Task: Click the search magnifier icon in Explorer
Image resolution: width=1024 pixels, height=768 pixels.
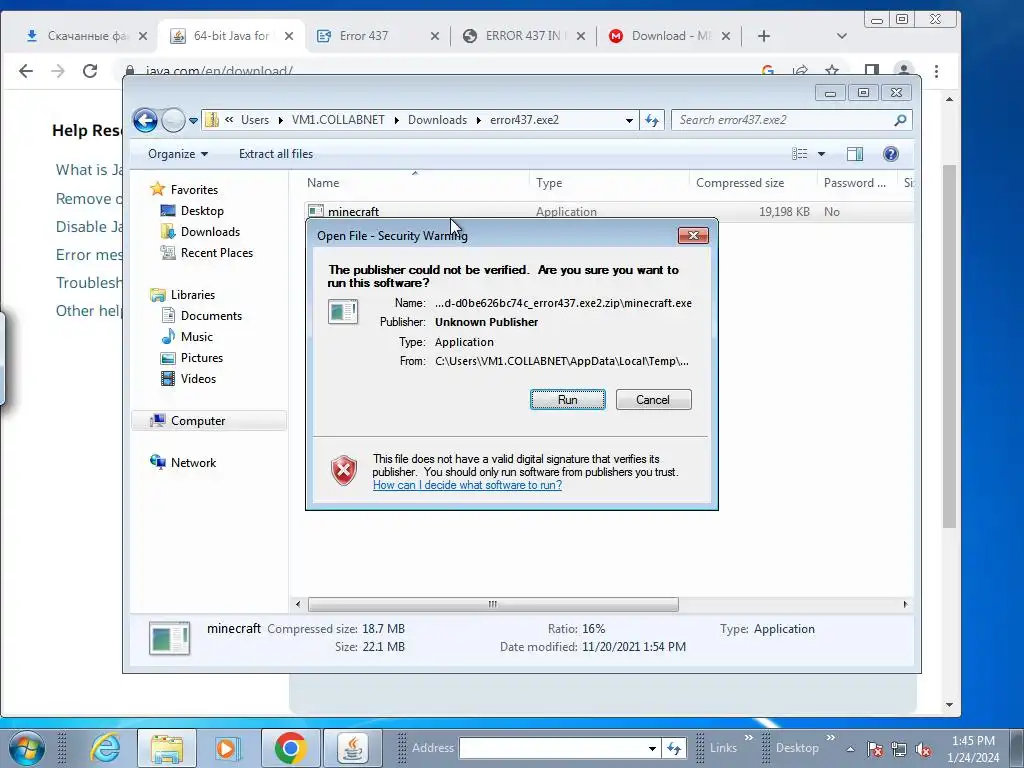Action: (x=901, y=120)
